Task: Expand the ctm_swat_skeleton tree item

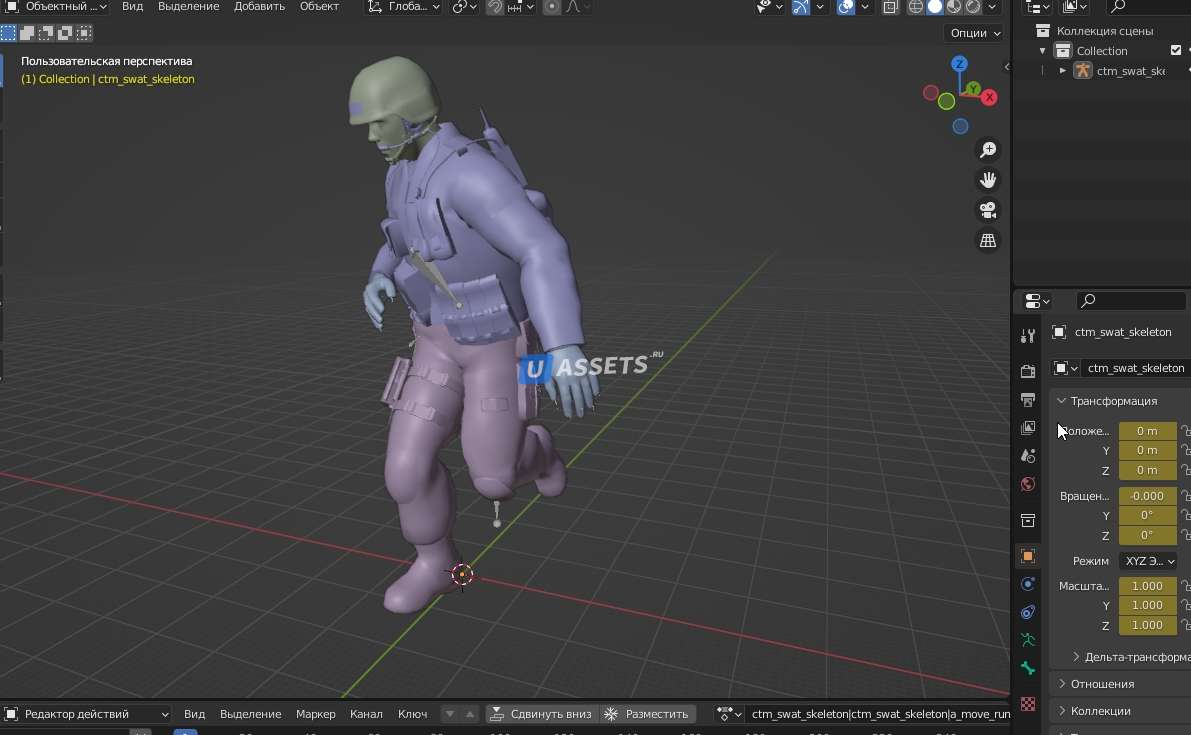Action: point(1063,71)
